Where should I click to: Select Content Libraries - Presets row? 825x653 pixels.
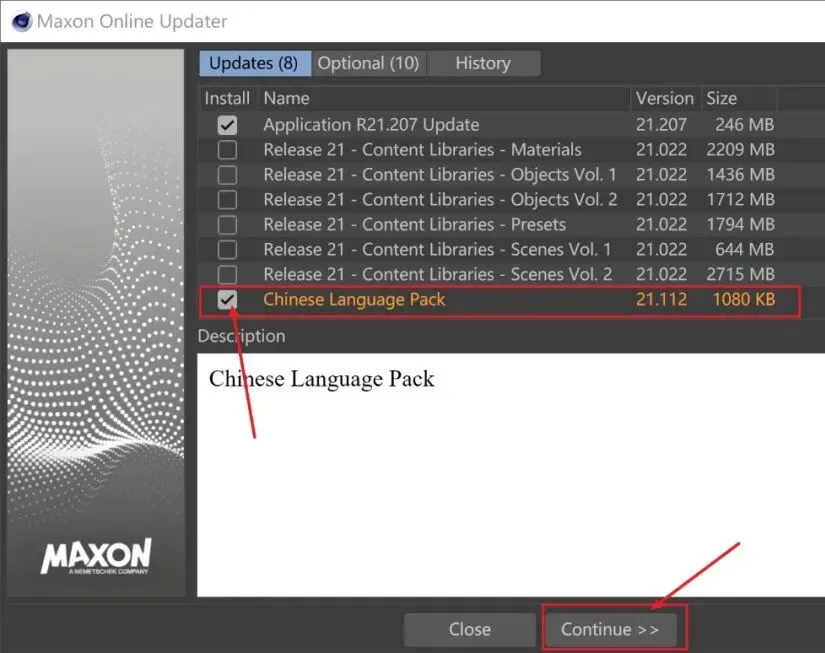(x=415, y=224)
